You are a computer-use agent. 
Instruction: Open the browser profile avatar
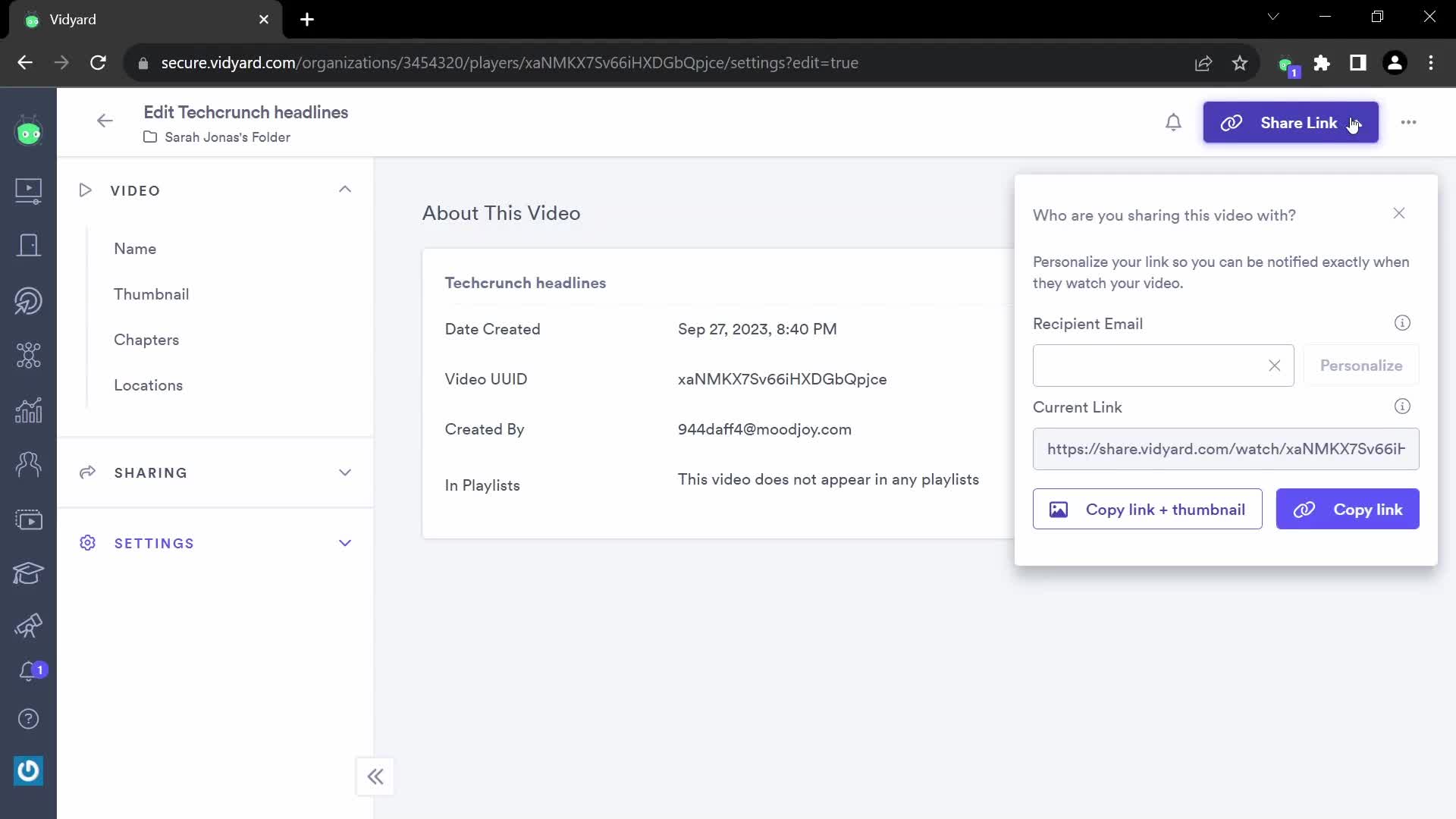coord(1395,63)
